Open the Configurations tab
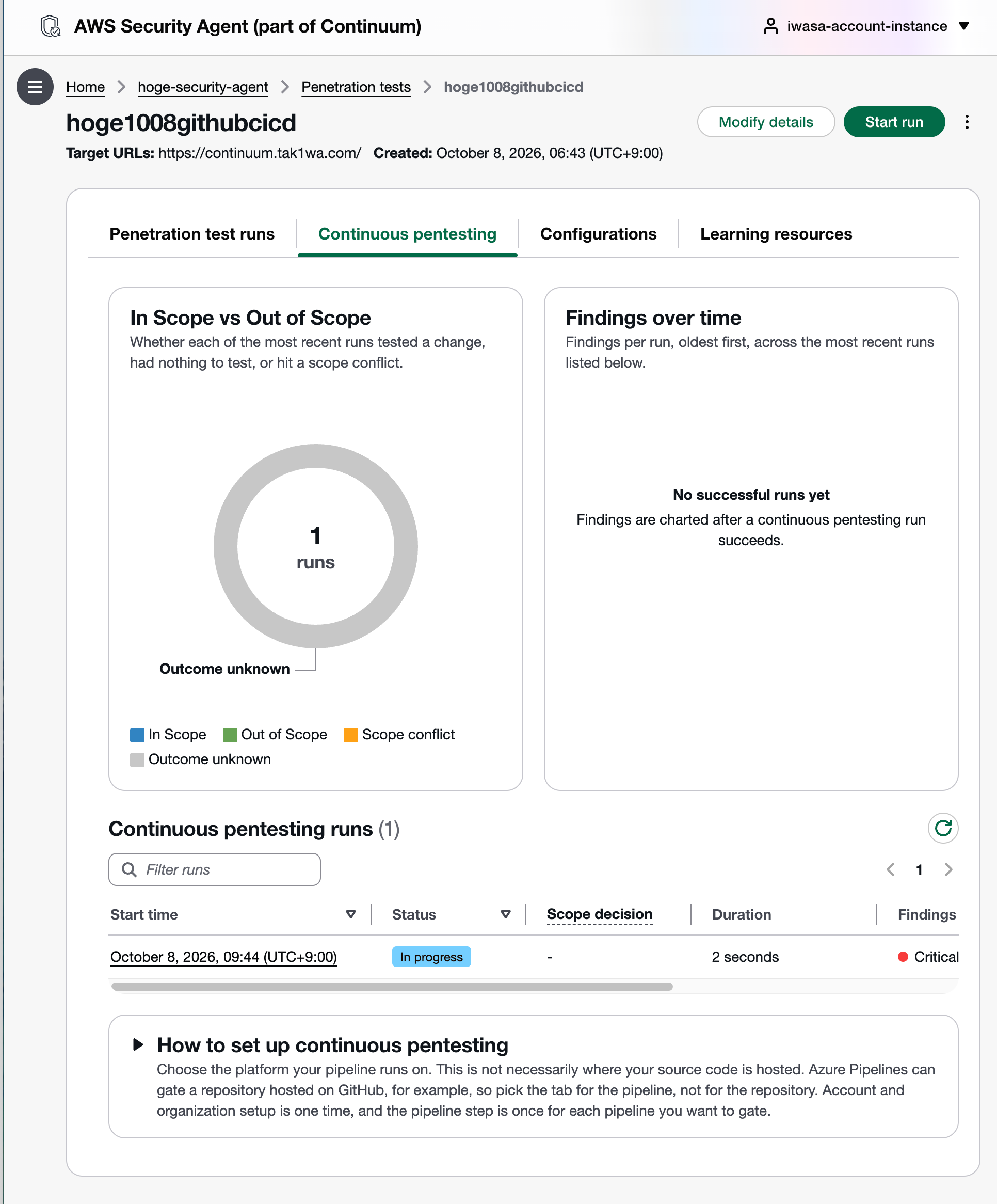 click(598, 234)
